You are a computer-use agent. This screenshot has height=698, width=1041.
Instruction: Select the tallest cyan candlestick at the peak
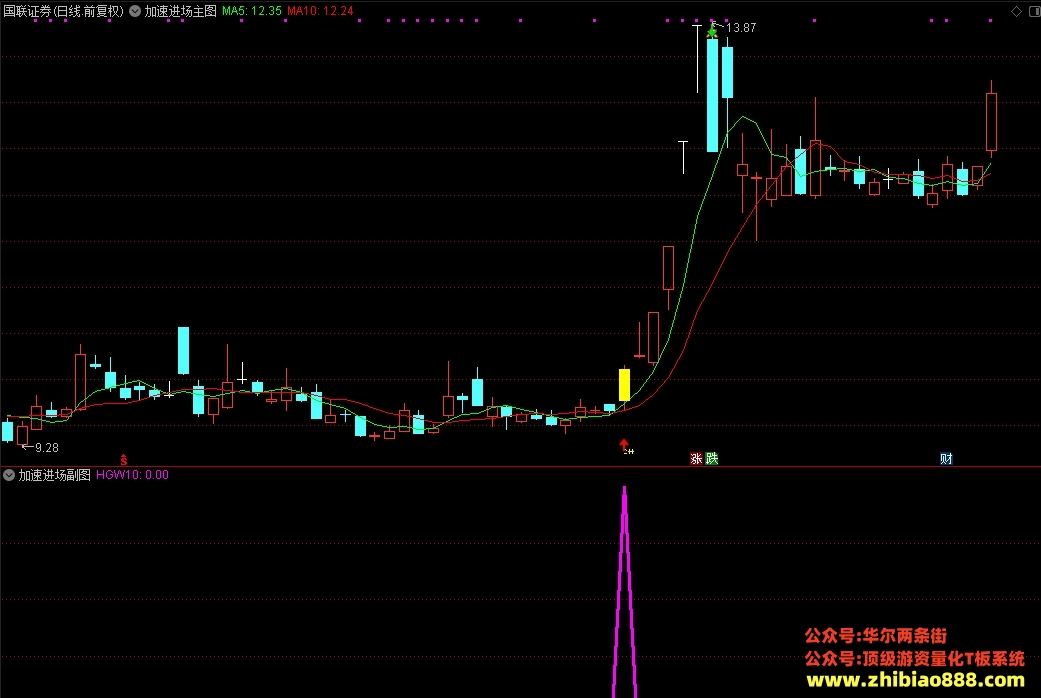tap(712, 96)
